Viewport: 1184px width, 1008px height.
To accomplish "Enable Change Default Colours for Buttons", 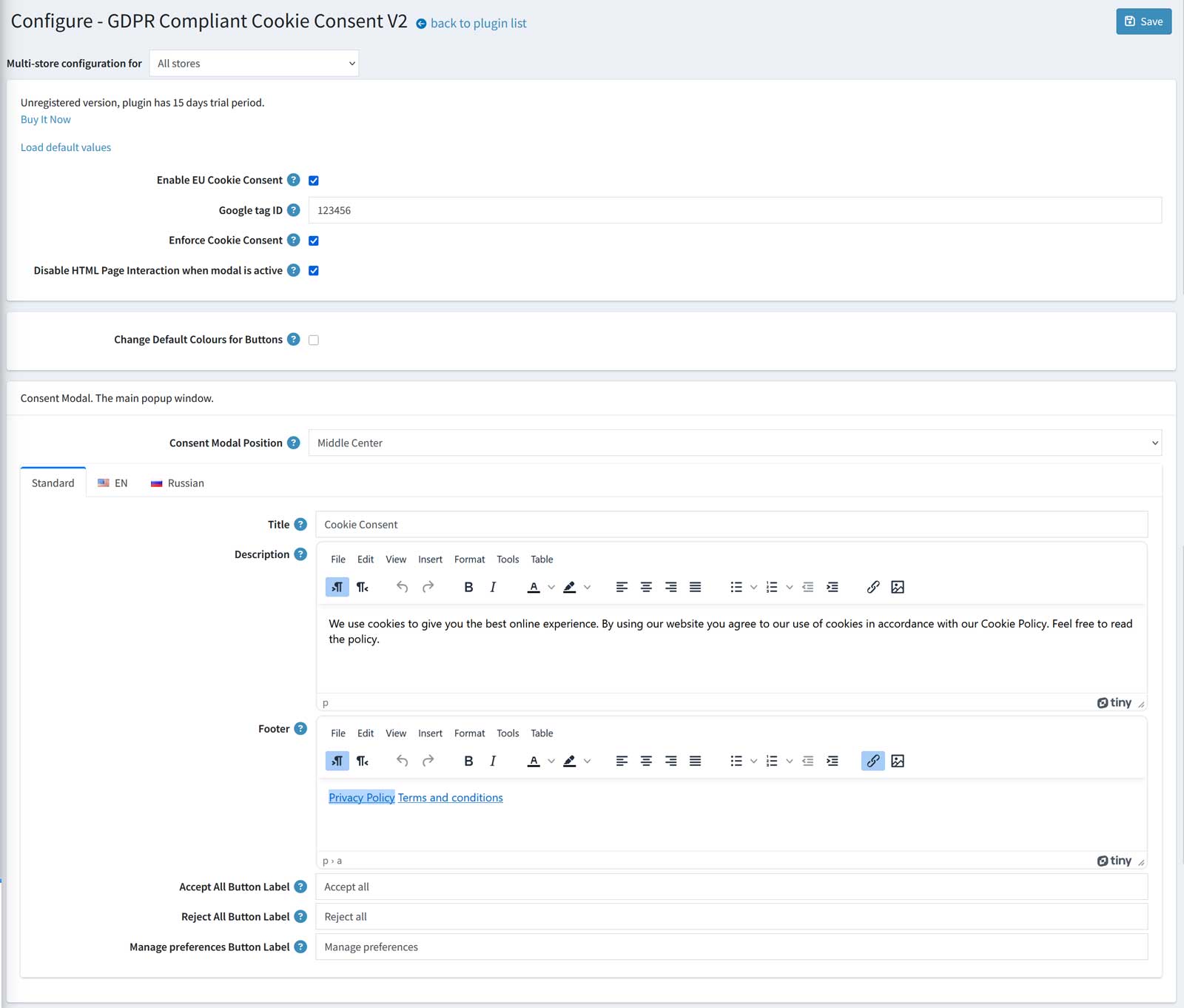I will click(314, 340).
